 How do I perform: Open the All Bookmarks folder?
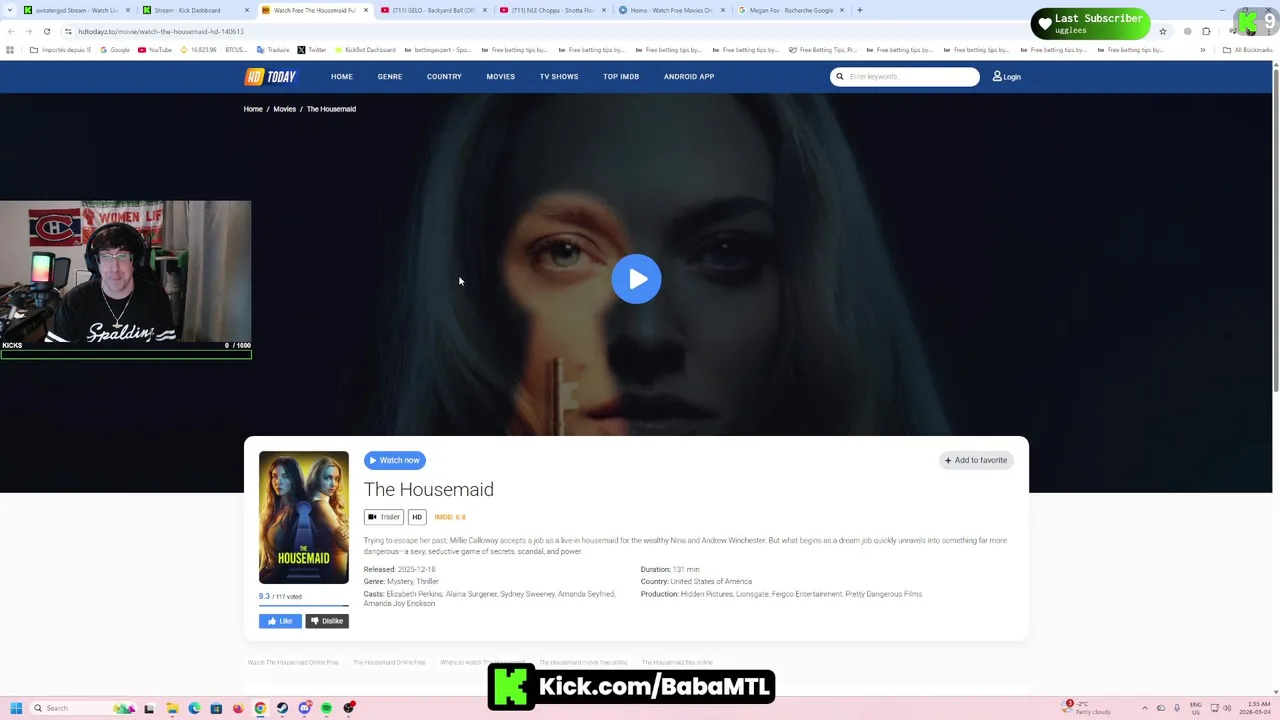click(x=1247, y=50)
